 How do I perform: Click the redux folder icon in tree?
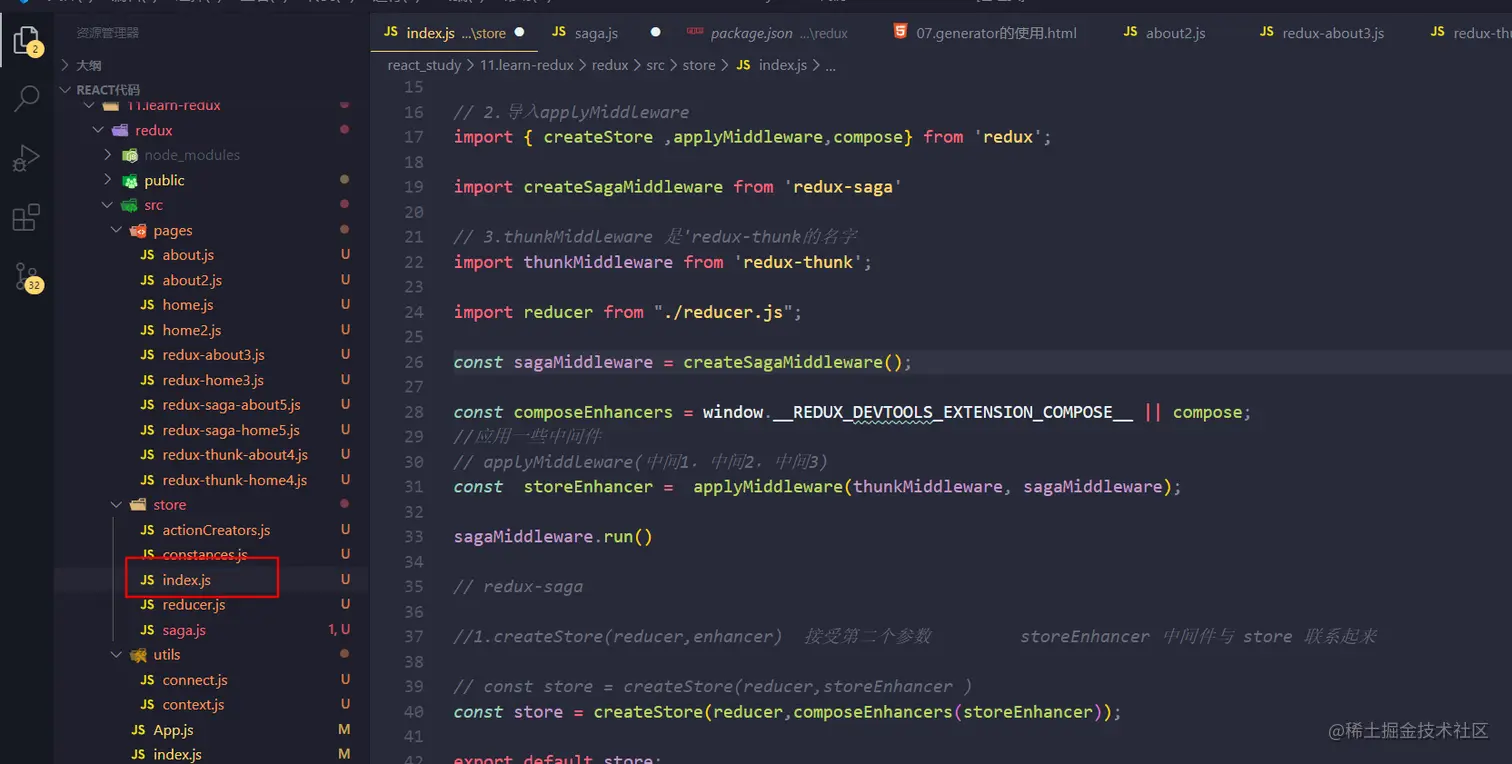[x=120, y=130]
